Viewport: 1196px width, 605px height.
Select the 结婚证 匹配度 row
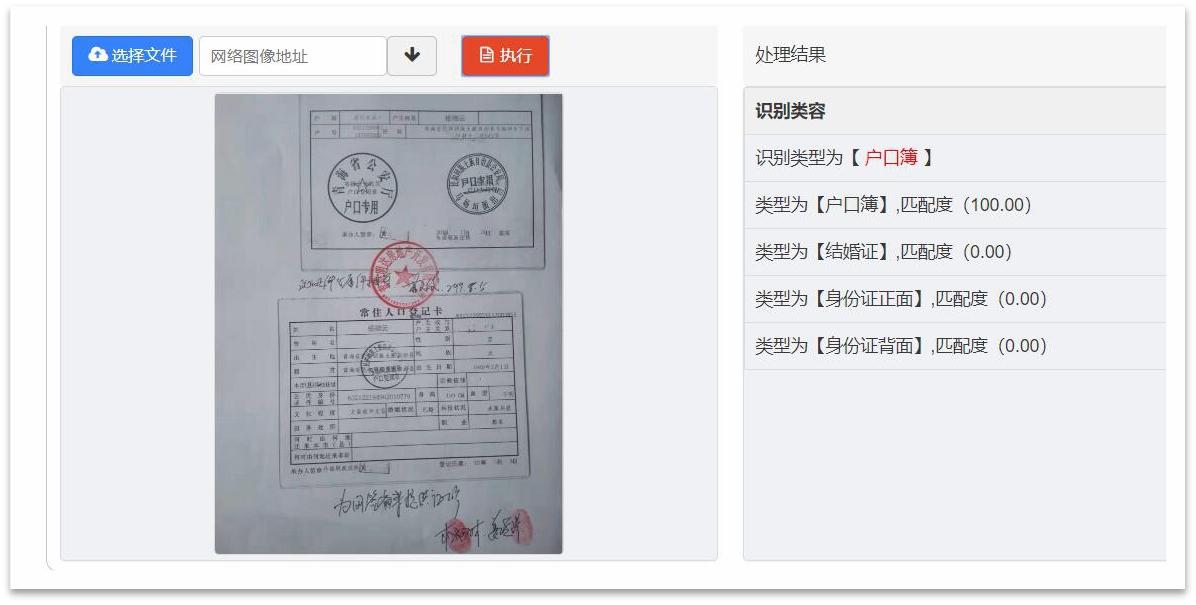point(955,252)
